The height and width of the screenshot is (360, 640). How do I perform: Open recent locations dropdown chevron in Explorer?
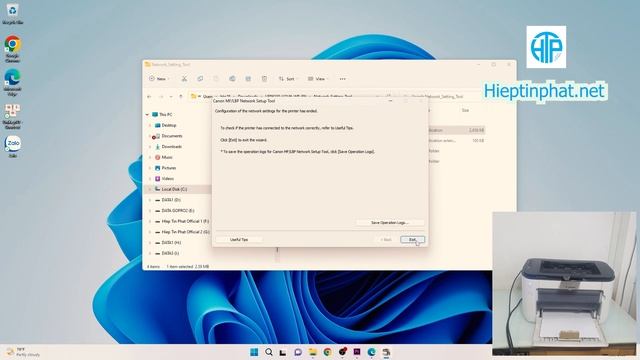click(x=171, y=97)
